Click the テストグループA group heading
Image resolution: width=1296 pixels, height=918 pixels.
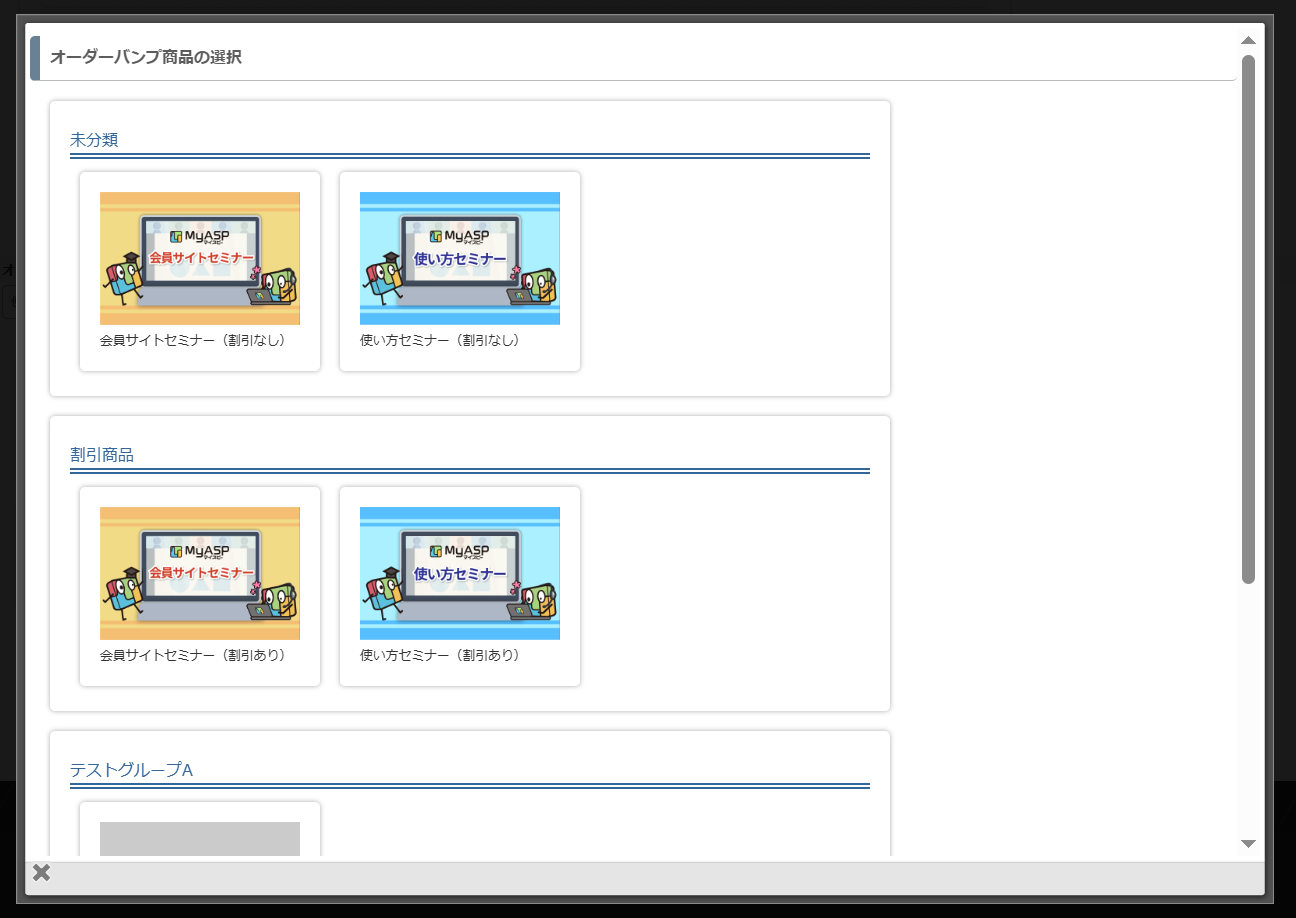[x=131, y=770]
